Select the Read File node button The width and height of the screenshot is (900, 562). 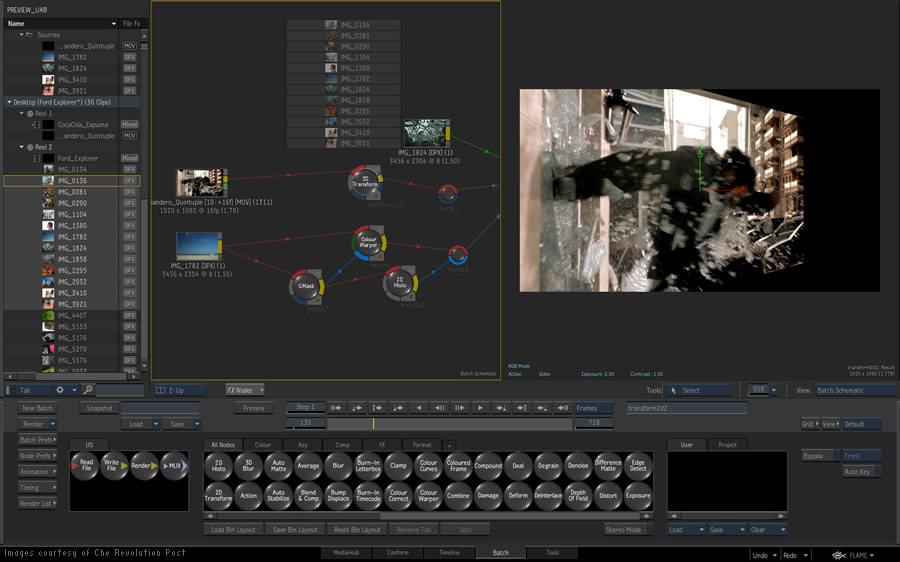coord(84,466)
